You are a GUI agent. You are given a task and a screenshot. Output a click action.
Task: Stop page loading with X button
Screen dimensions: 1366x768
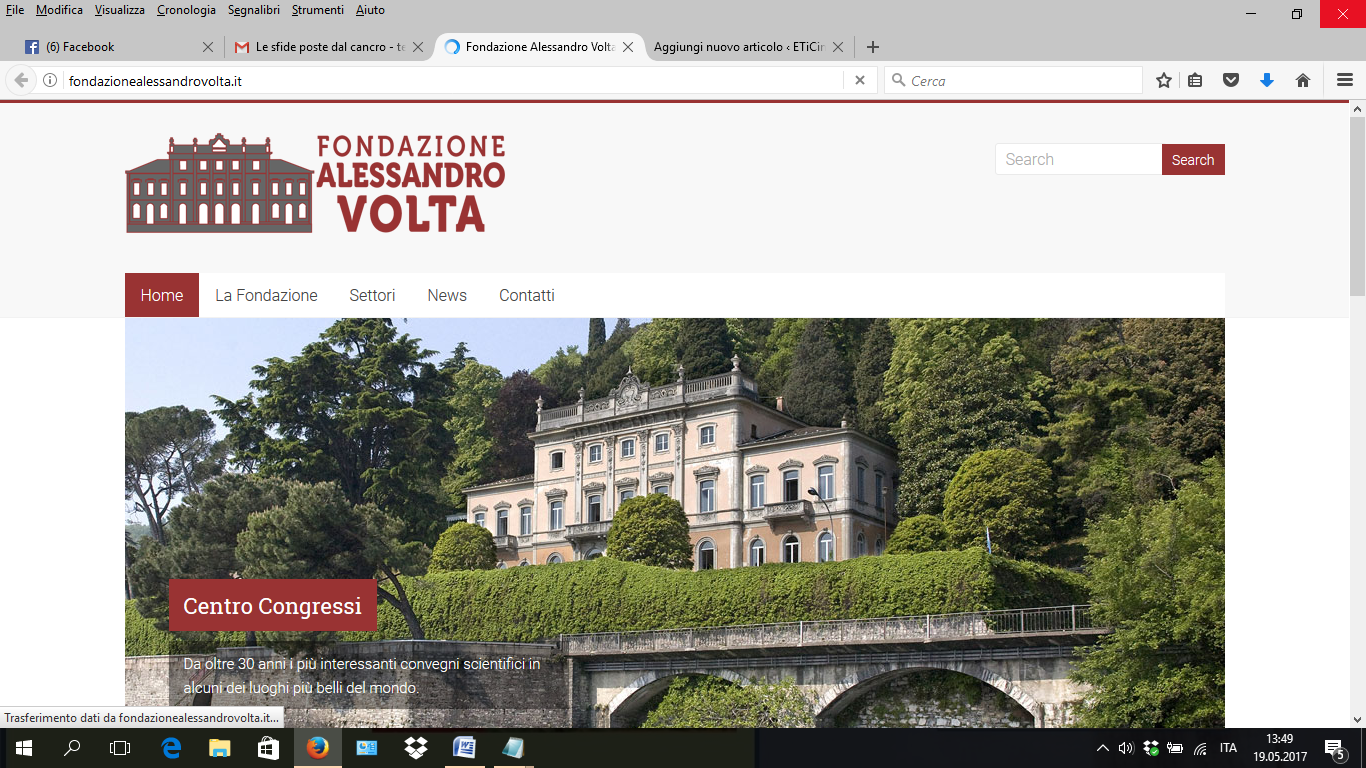click(859, 81)
